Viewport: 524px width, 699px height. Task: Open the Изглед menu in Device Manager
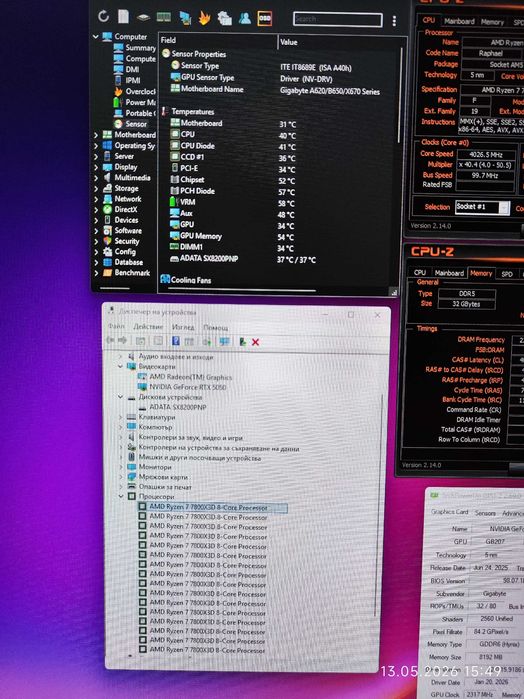click(183, 327)
